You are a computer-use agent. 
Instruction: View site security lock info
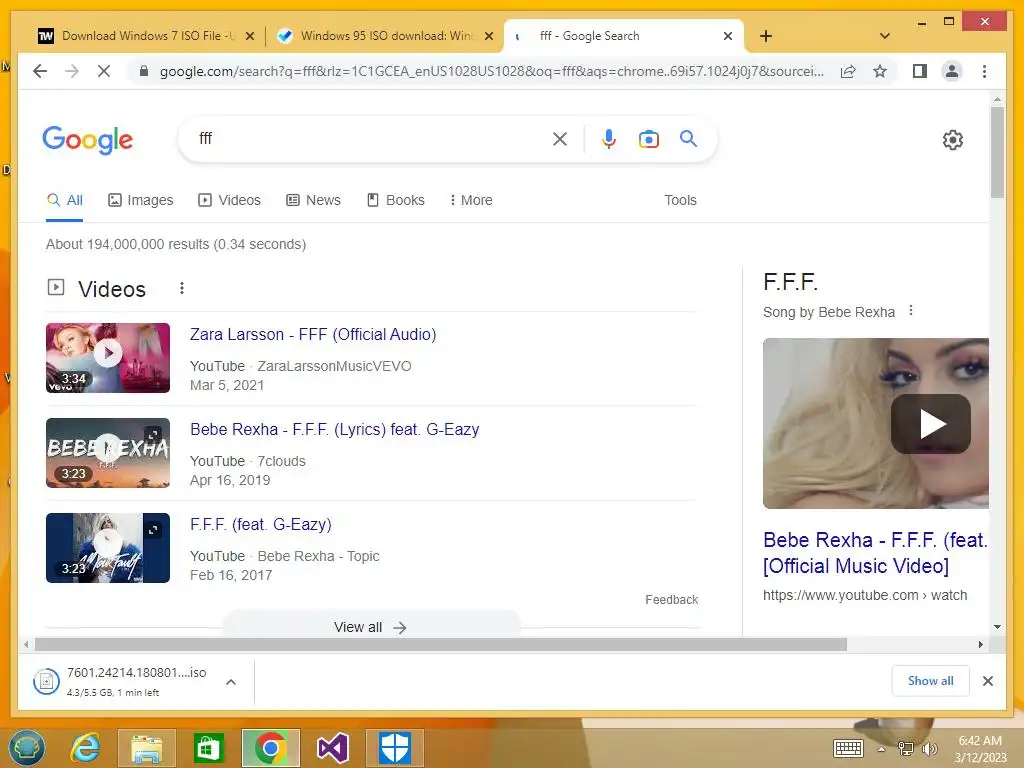[144, 71]
